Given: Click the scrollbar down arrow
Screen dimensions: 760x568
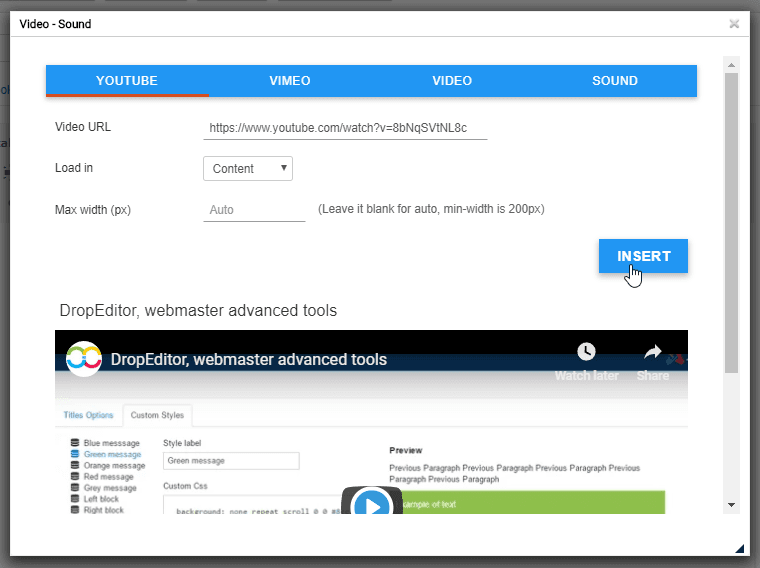Looking at the screenshot, I should [731, 505].
